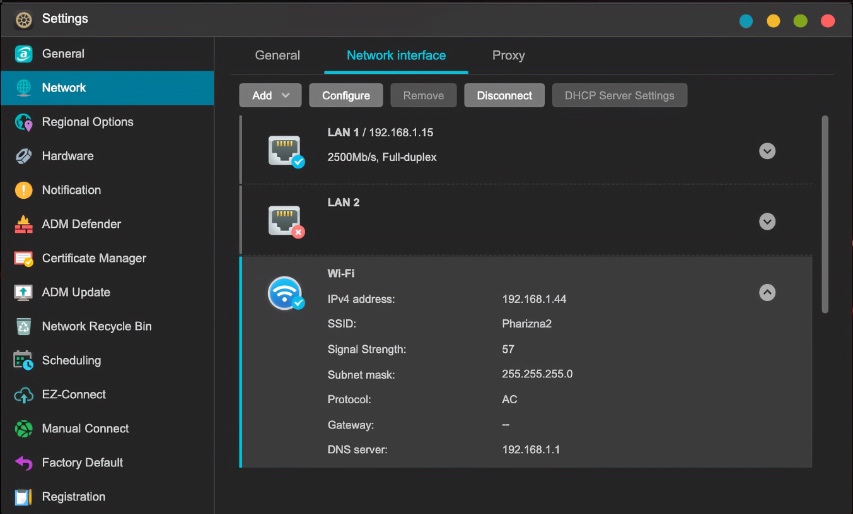Click the Network Recycle Bin label
This screenshot has height=514, width=853.
(x=97, y=326)
